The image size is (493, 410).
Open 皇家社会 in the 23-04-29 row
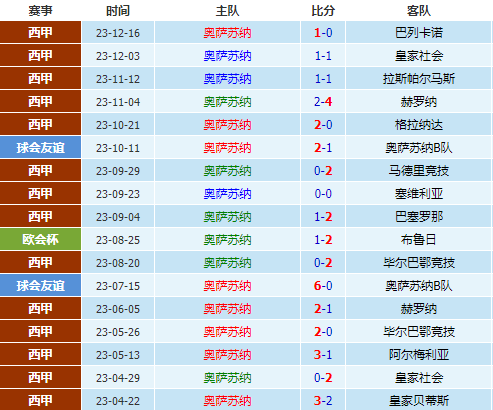tap(419, 378)
